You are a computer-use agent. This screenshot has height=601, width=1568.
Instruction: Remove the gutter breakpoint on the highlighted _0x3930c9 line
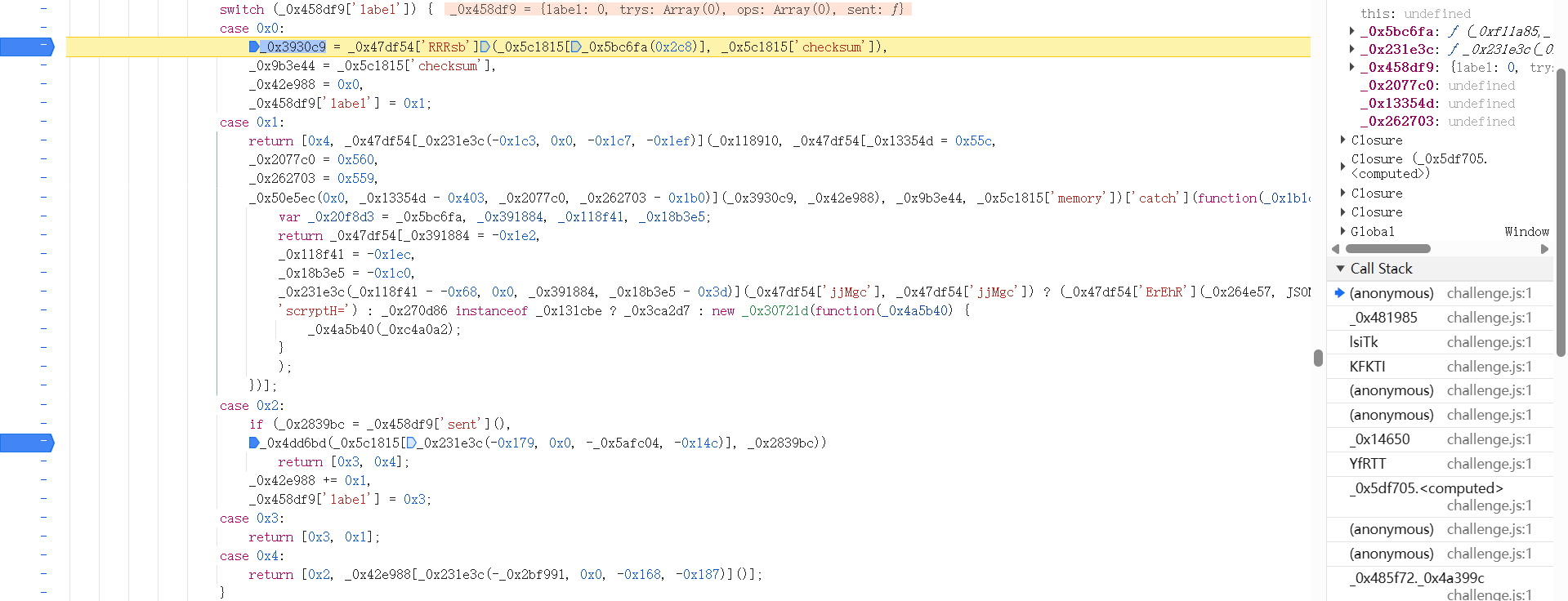[x=26, y=47]
